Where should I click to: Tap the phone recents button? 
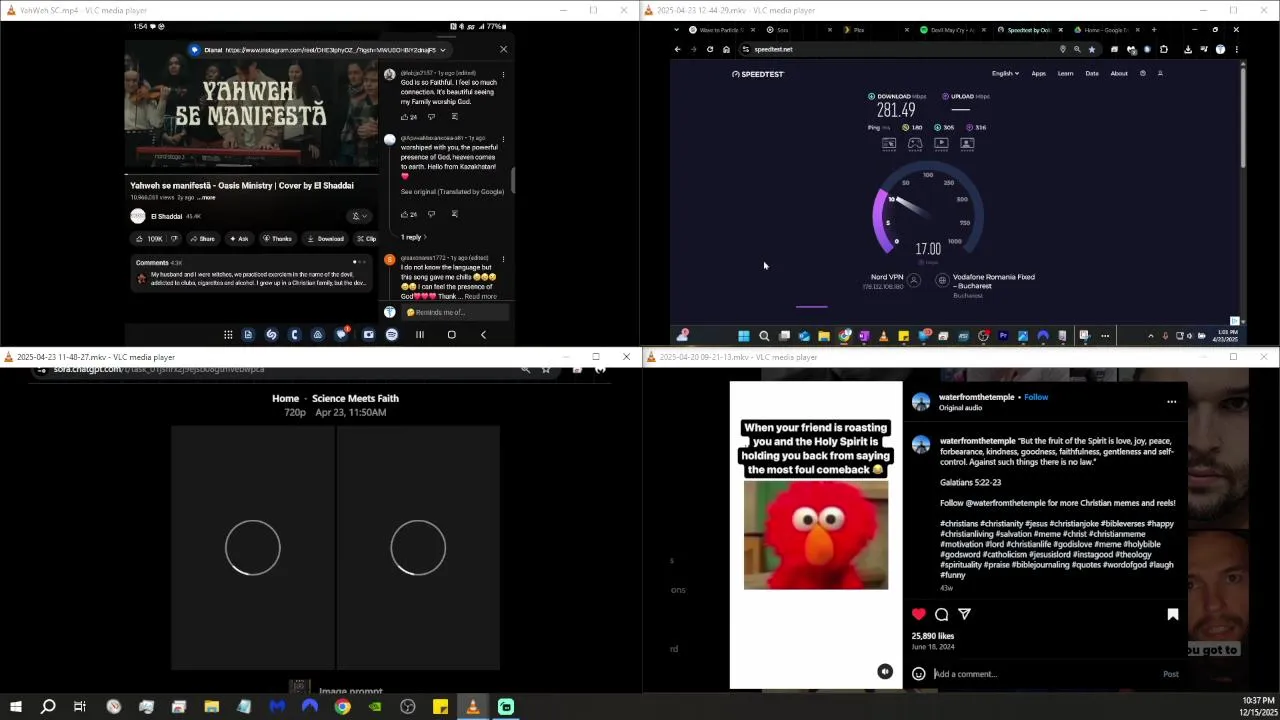point(420,335)
